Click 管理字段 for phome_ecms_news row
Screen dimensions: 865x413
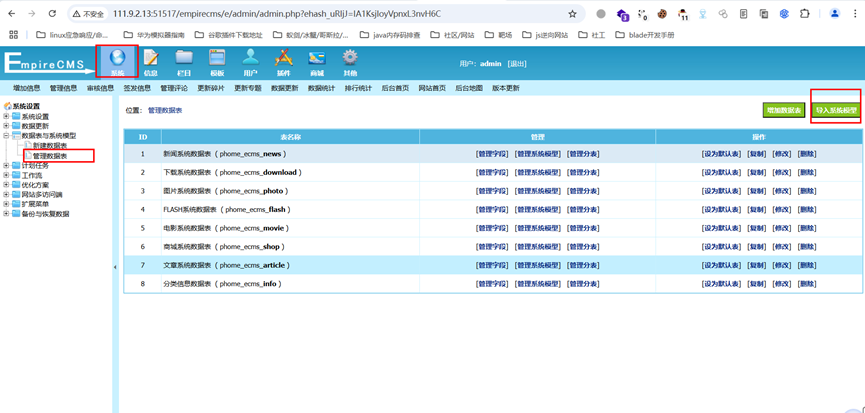(x=492, y=154)
